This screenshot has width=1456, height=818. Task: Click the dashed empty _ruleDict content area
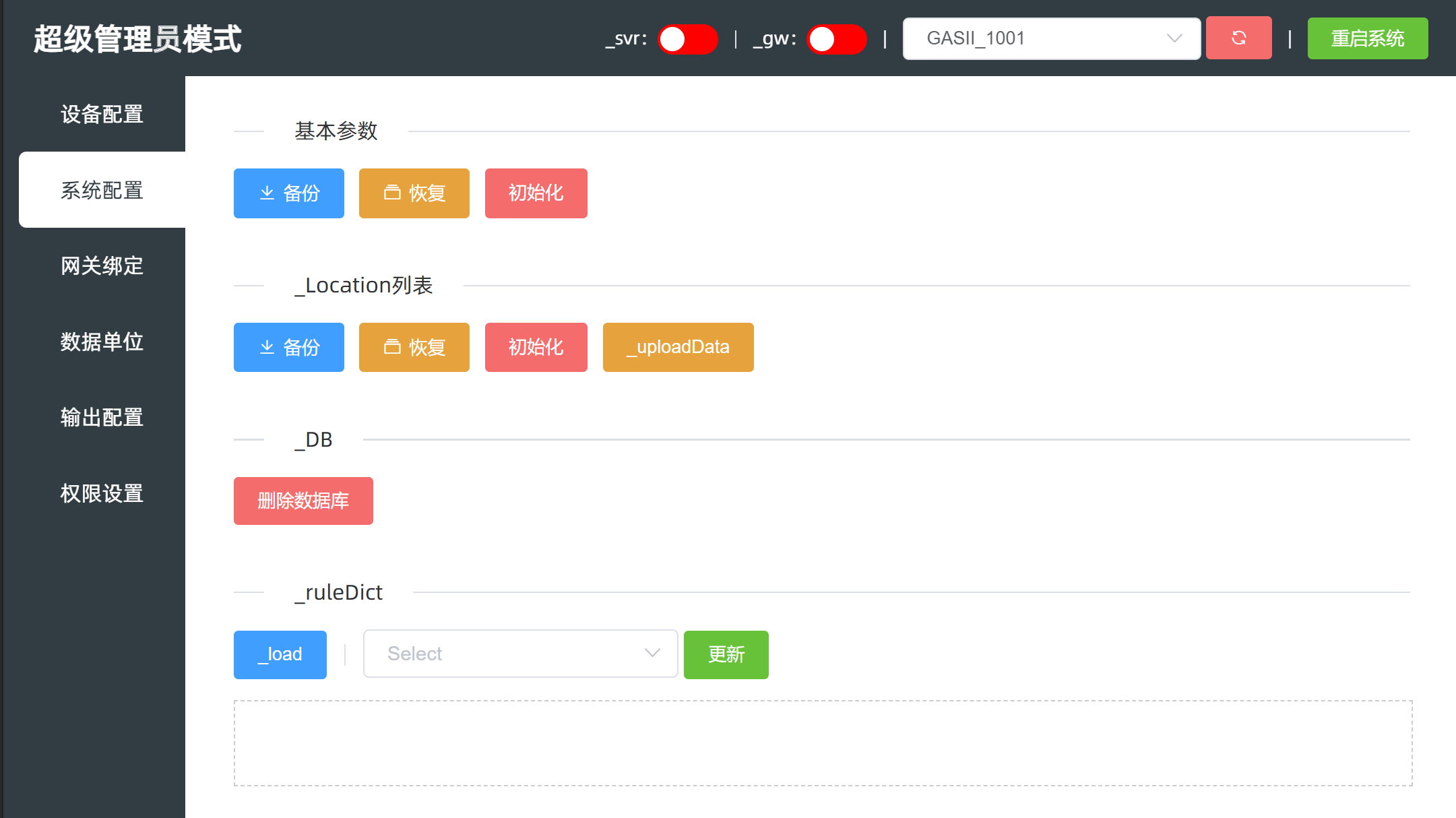[x=823, y=743]
